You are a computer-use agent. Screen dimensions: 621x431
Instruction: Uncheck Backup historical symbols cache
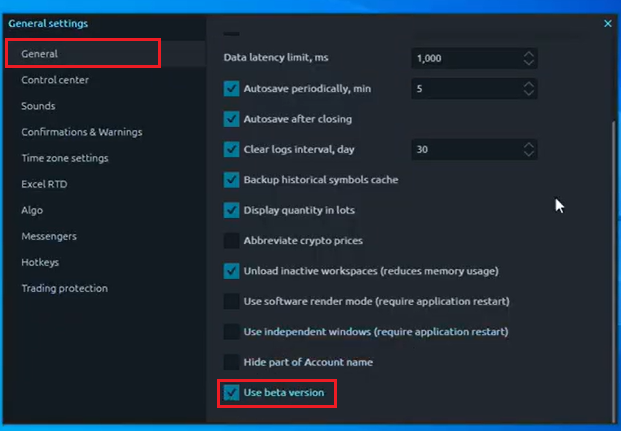(x=231, y=179)
